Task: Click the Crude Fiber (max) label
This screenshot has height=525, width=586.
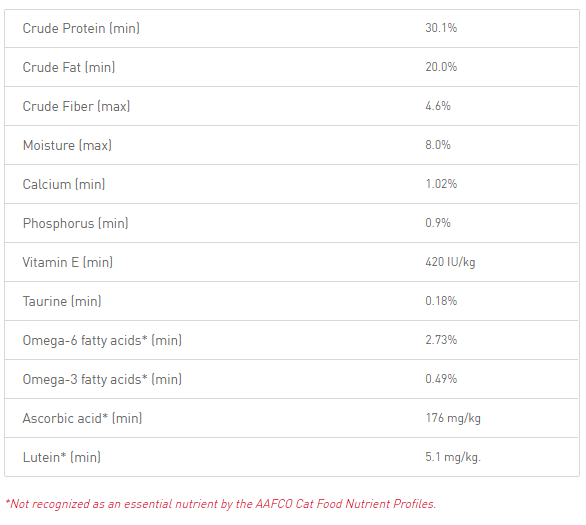Action: click(76, 106)
